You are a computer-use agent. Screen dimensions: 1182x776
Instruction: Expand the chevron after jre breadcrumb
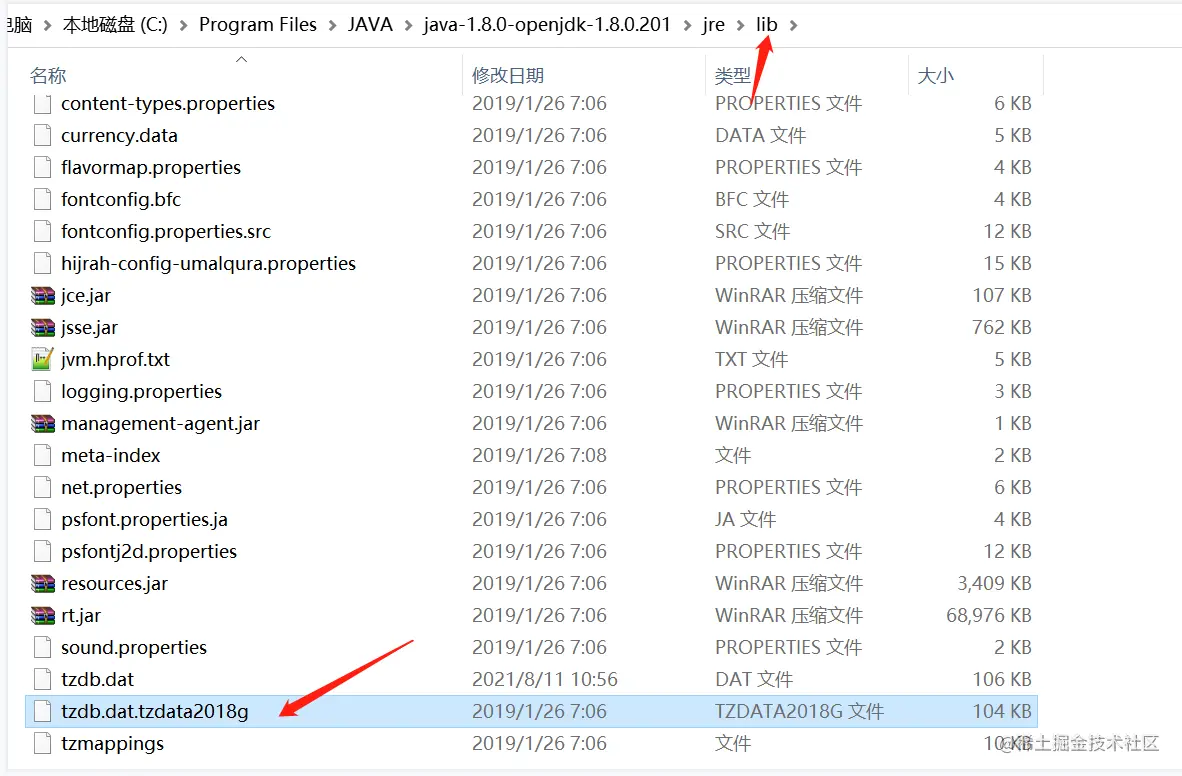click(x=741, y=26)
